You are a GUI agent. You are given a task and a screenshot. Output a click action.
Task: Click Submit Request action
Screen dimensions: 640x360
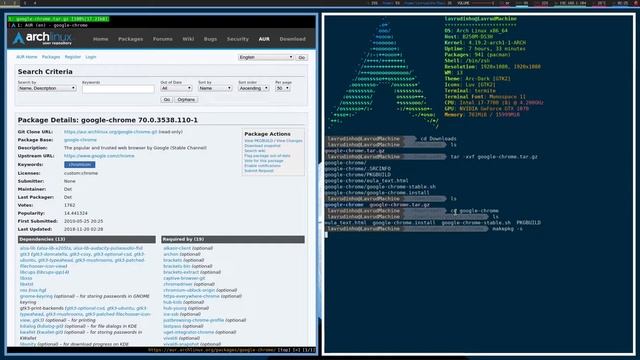pos(259,171)
